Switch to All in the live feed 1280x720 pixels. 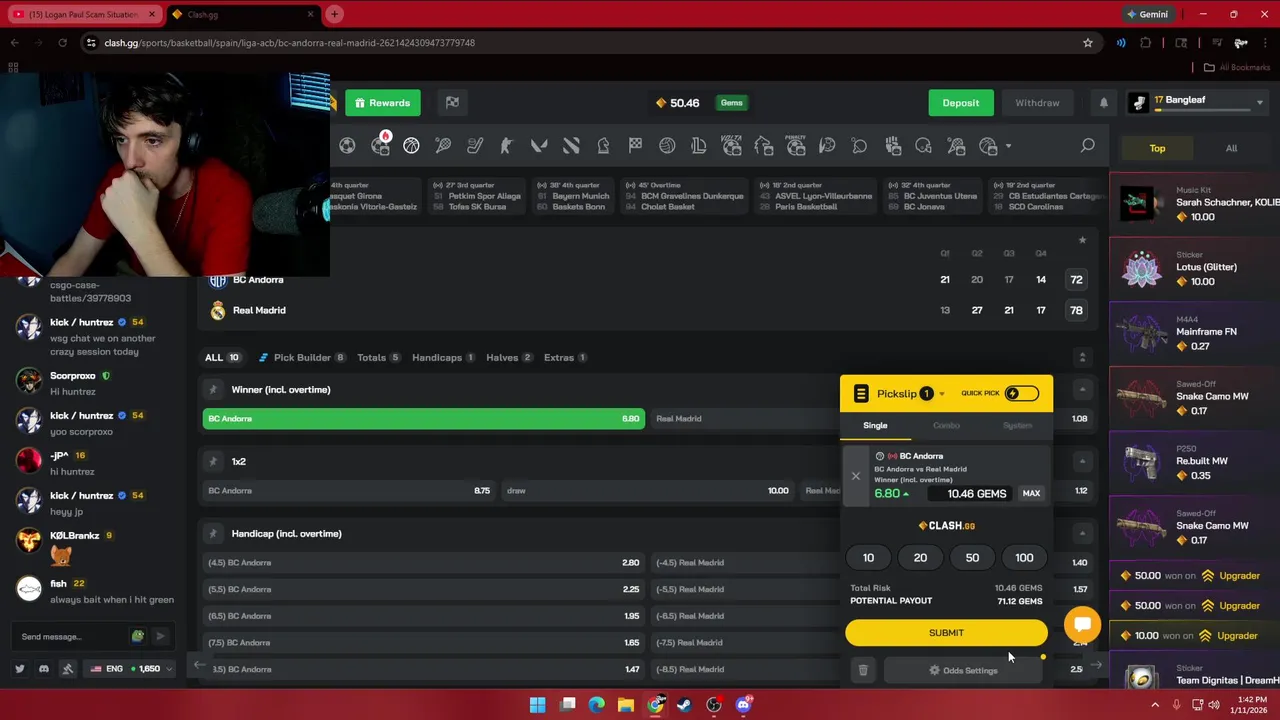pos(1231,148)
